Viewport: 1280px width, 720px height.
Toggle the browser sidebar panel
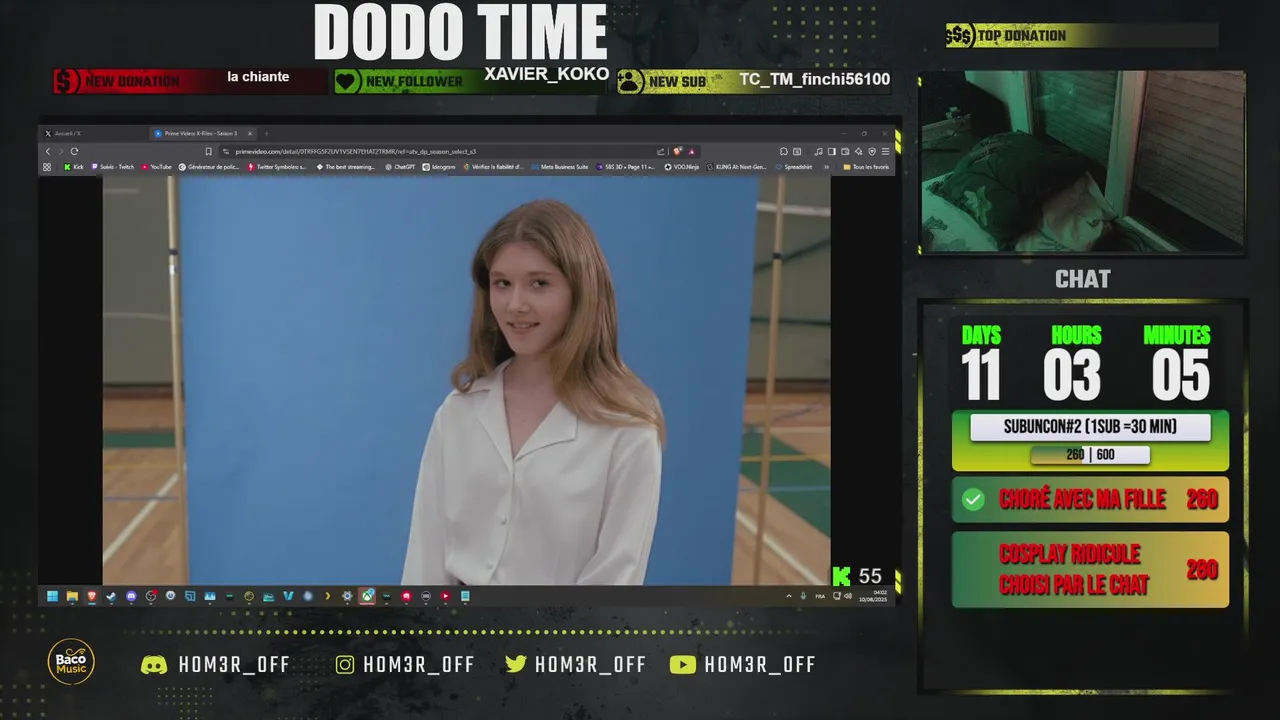click(832, 151)
